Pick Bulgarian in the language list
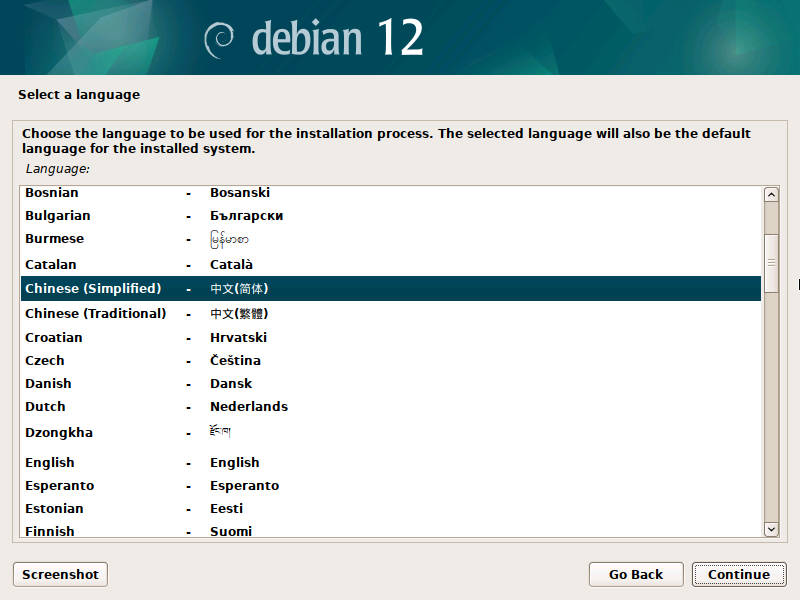Image resolution: width=800 pixels, height=600 pixels. coord(57,215)
